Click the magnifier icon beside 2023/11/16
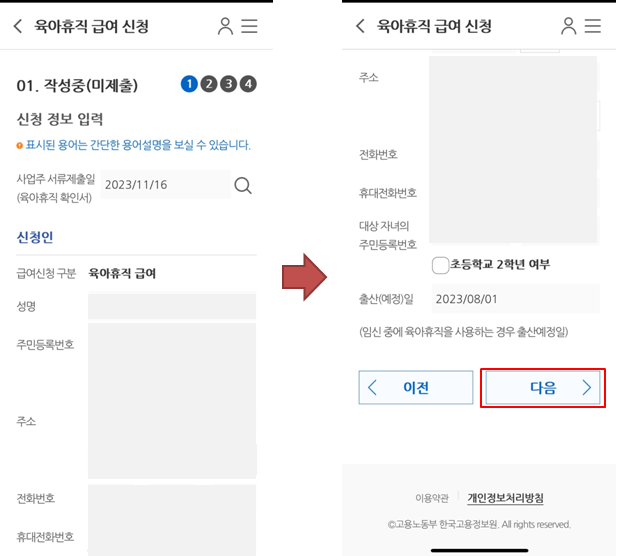619x556 pixels. point(243,185)
